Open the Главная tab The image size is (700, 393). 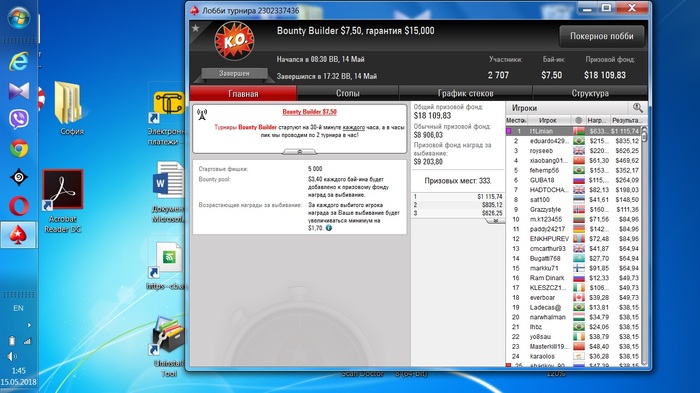(243, 93)
